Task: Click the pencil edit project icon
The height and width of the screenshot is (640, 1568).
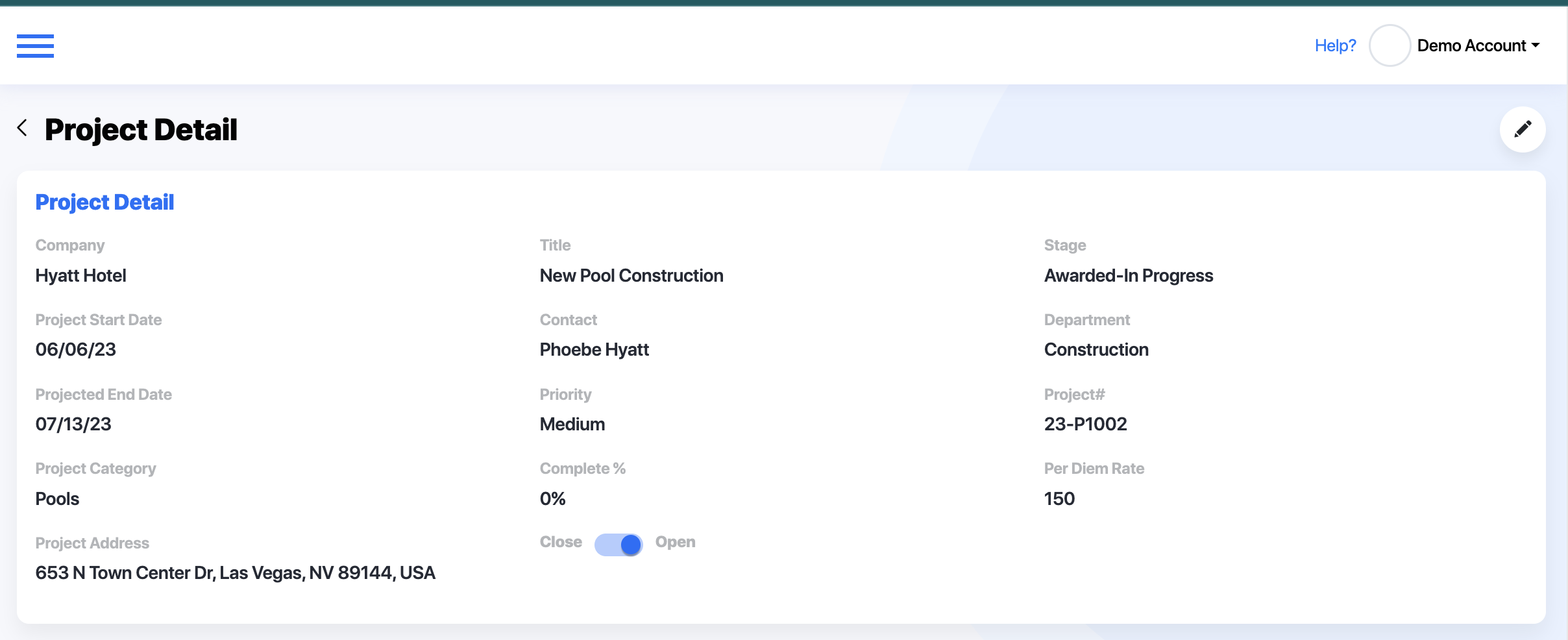Action: tap(1523, 129)
